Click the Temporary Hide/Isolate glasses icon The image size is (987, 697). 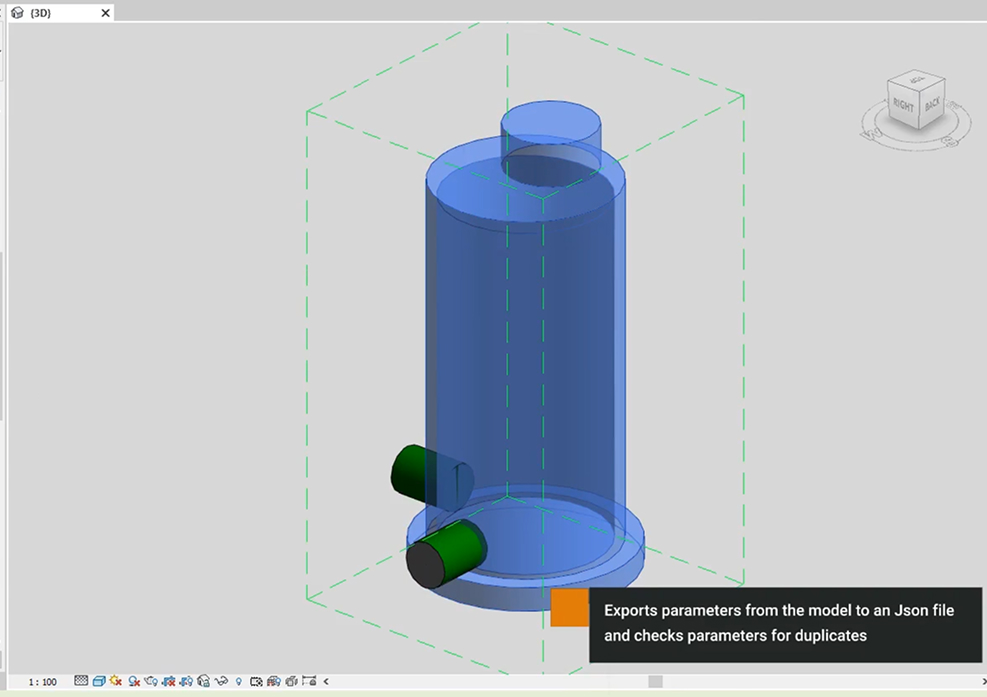tap(221, 682)
